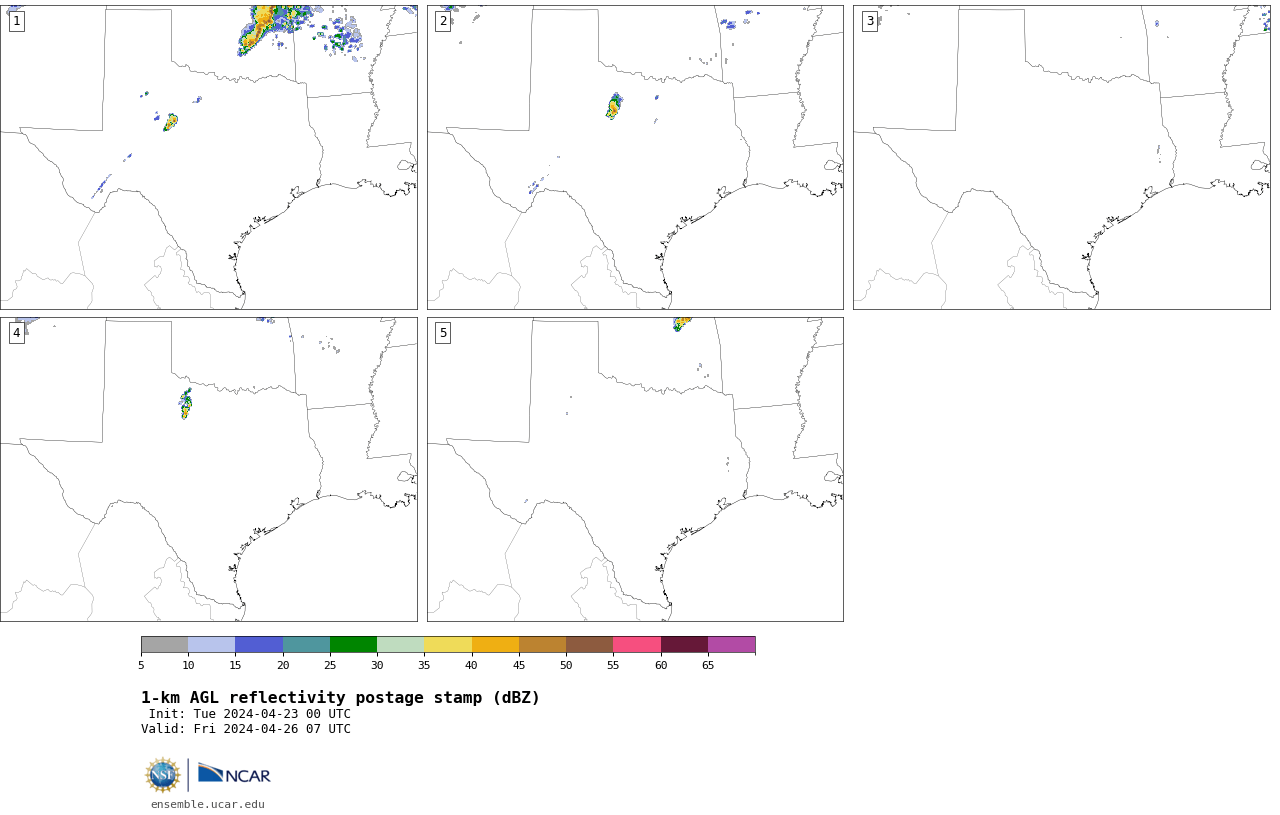Viewport: 1280px width, 815px height.
Task: Click the panel number label 5
Action: coord(443,333)
